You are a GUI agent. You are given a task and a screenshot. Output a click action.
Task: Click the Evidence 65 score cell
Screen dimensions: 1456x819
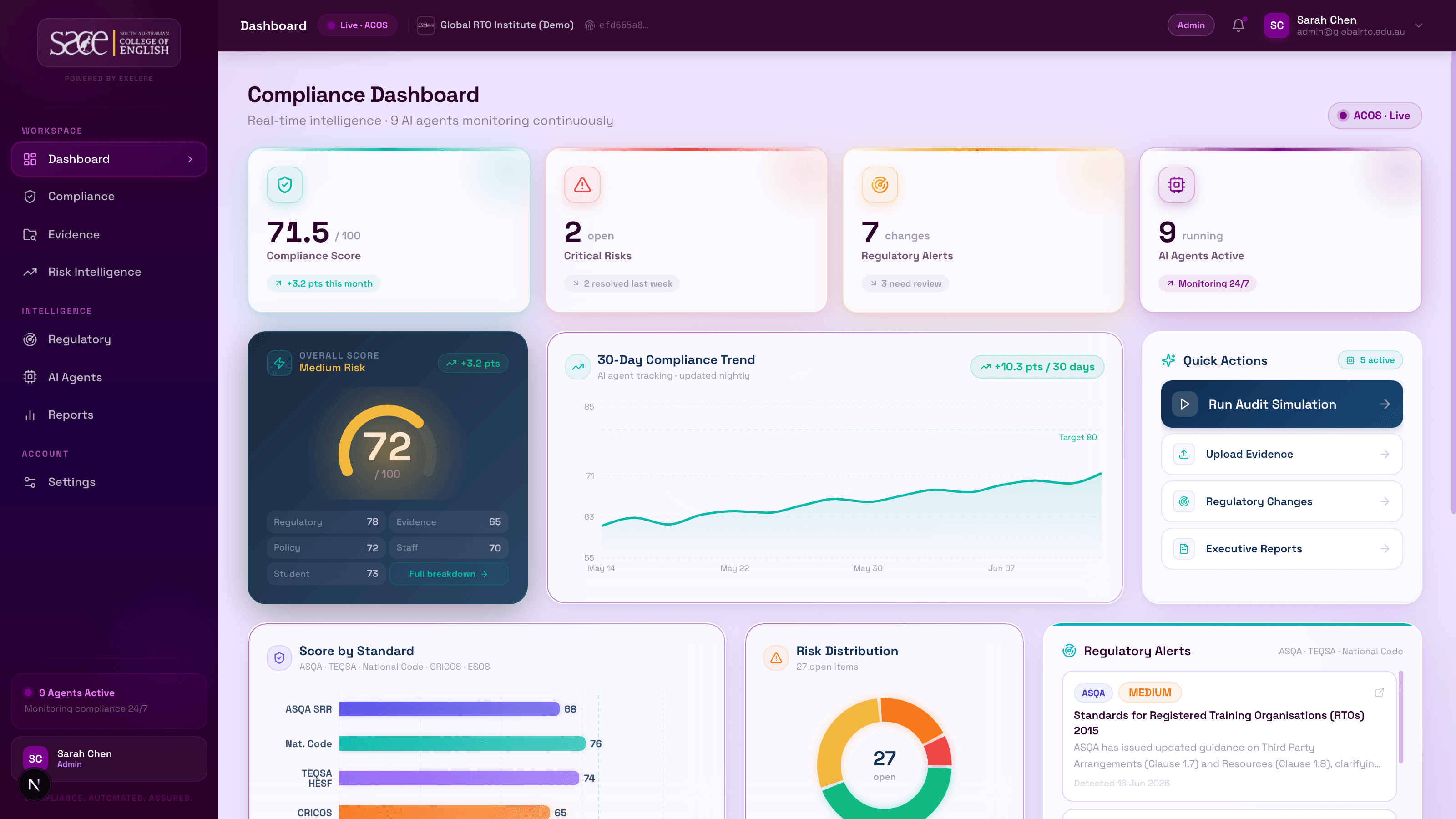pyautogui.click(x=449, y=522)
